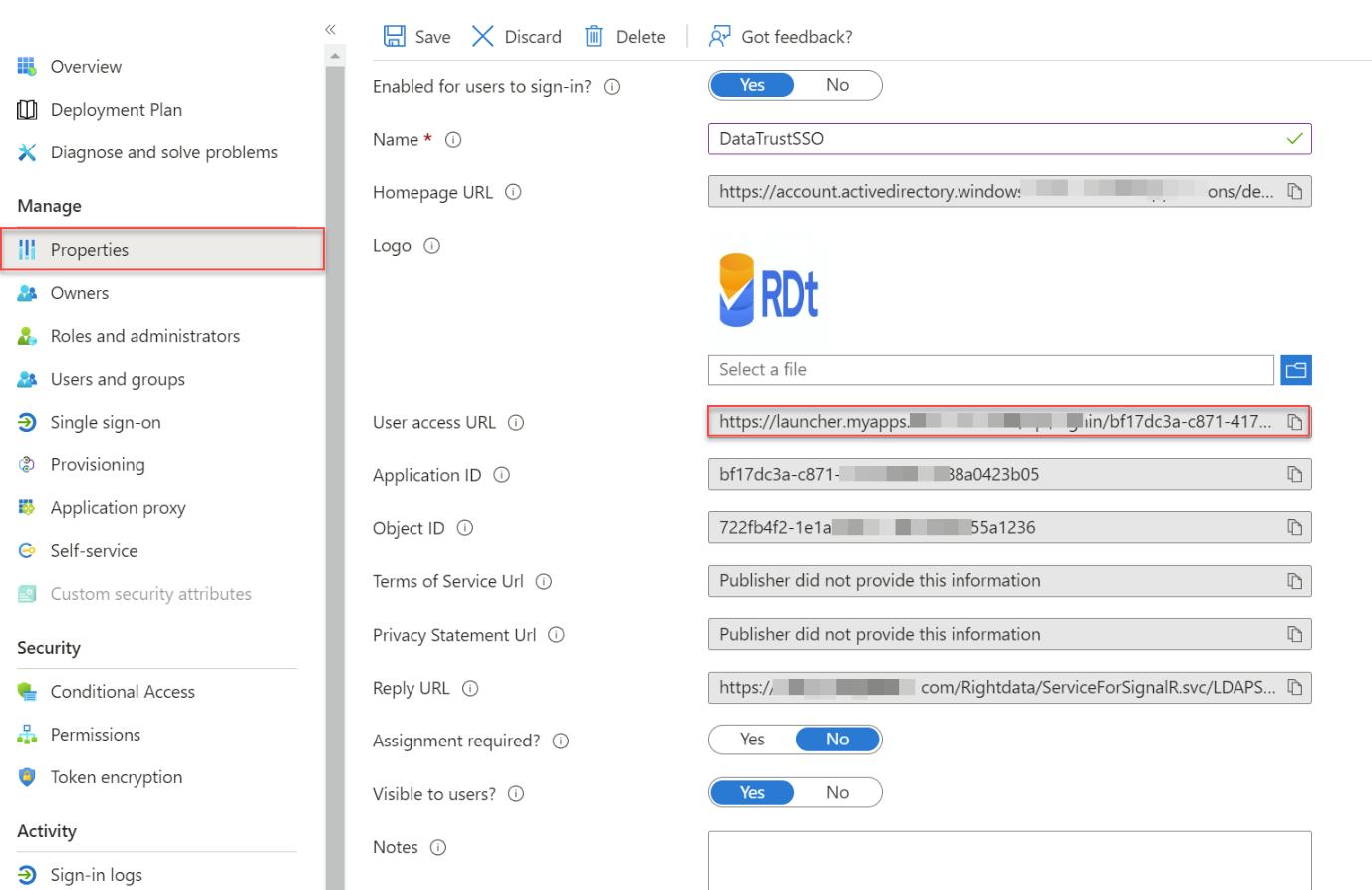Copy the User access URL to clipboard

pos(1295,422)
